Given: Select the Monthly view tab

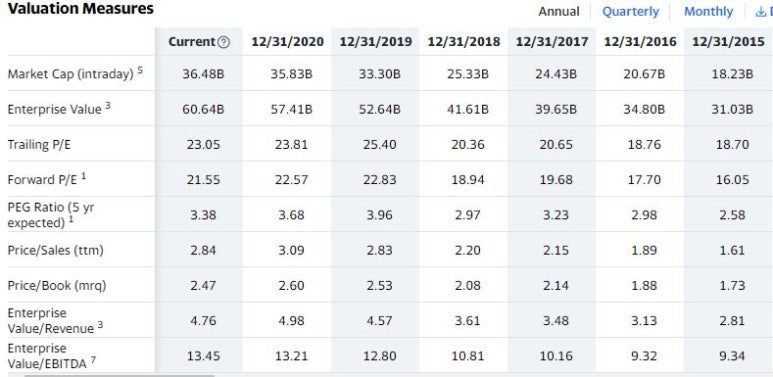Looking at the screenshot, I should 708,11.
